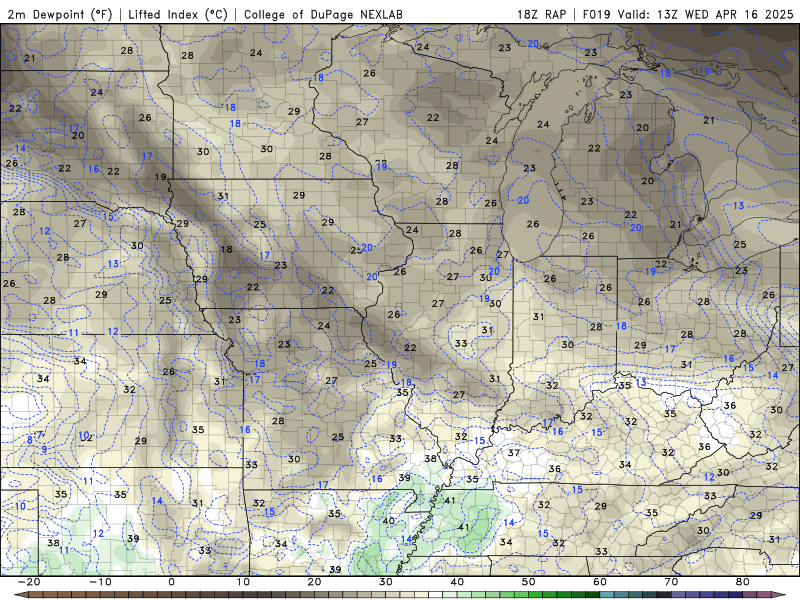
Task: Click the black dewpoint value '19' on the map
Action: point(161,177)
